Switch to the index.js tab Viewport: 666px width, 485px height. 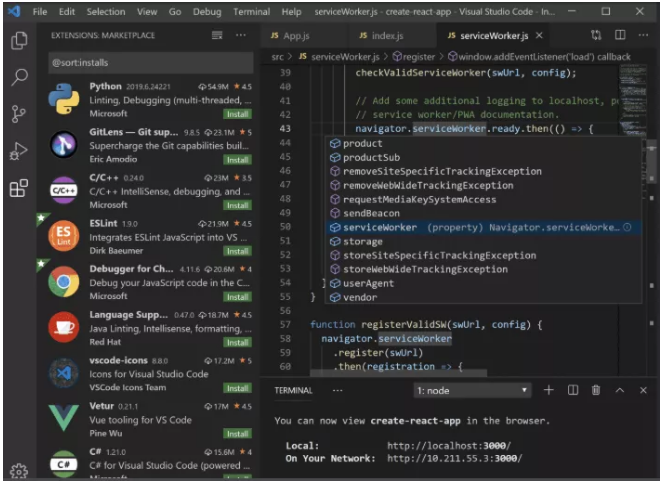(x=392, y=35)
